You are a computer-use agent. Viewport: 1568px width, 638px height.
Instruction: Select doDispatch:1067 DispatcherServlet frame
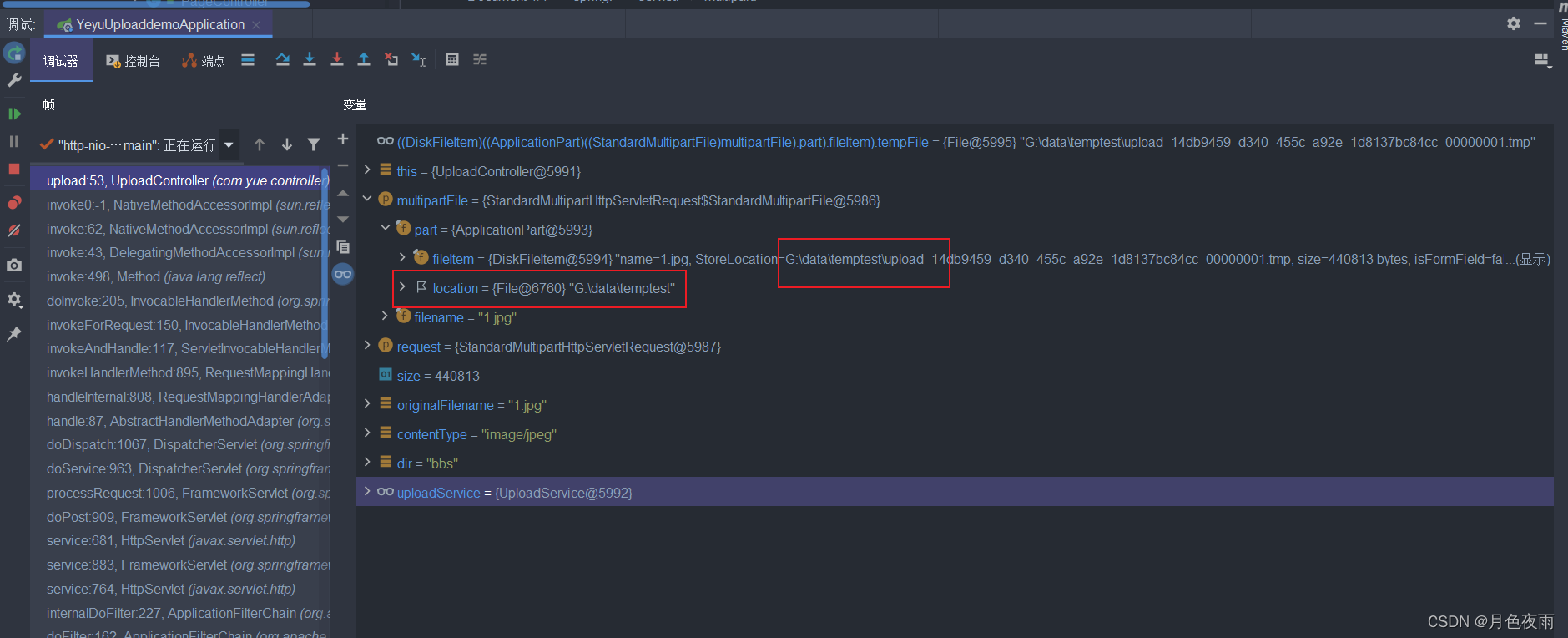pos(180,445)
